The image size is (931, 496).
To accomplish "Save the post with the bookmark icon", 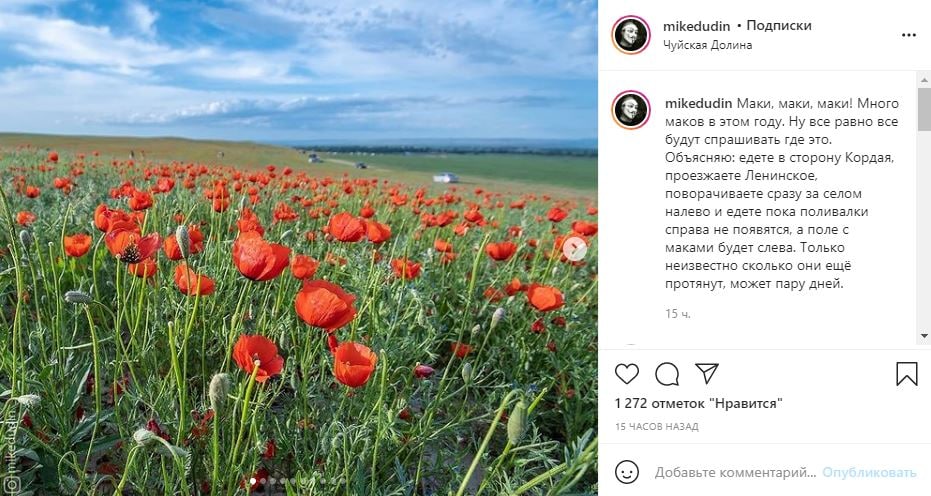I will [x=907, y=374].
